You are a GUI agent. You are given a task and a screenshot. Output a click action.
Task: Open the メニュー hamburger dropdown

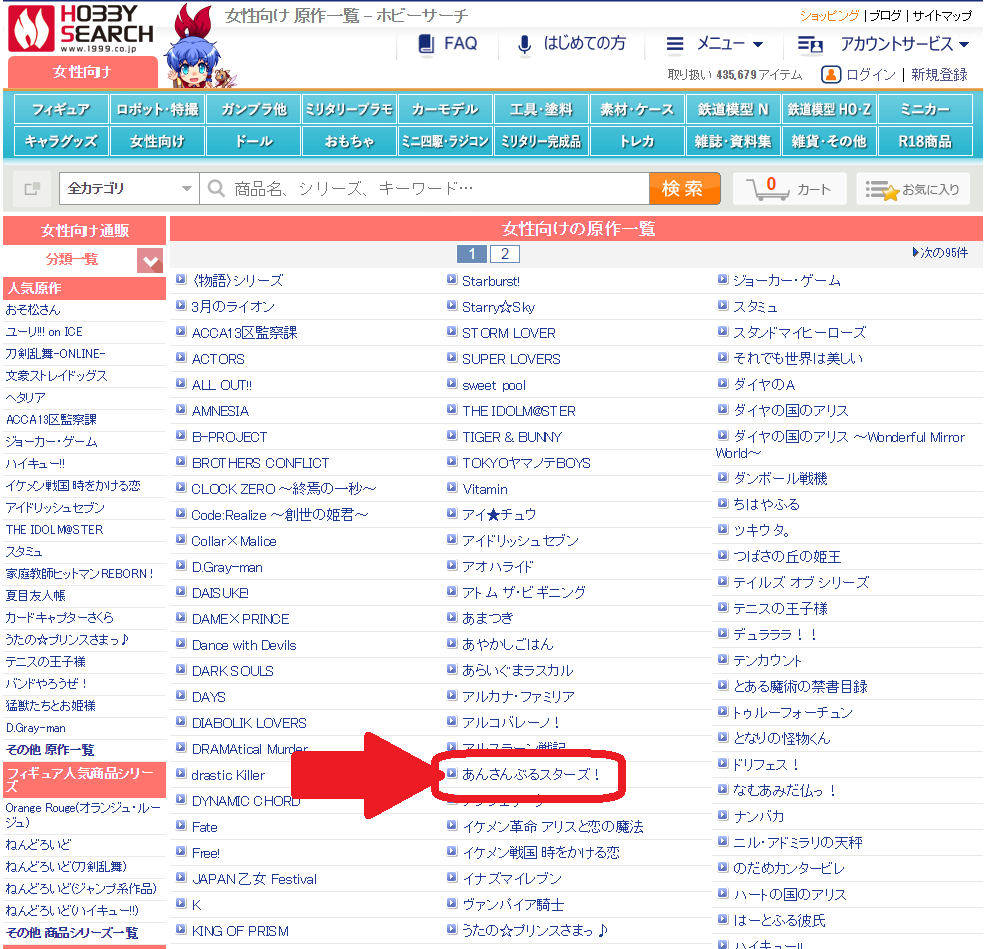pos(714,43)
